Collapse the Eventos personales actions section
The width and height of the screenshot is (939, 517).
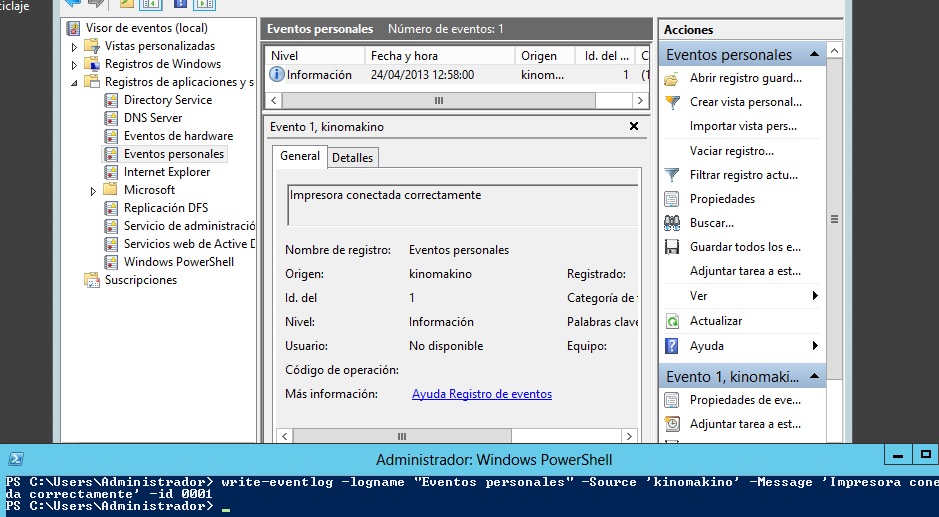click(x=815, y=54)
